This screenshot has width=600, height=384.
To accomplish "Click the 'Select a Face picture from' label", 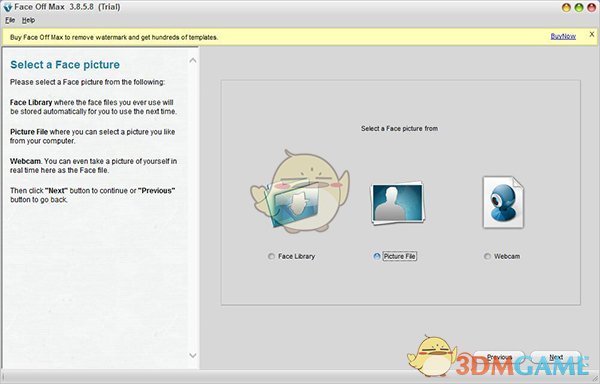I will click(399, 129).
